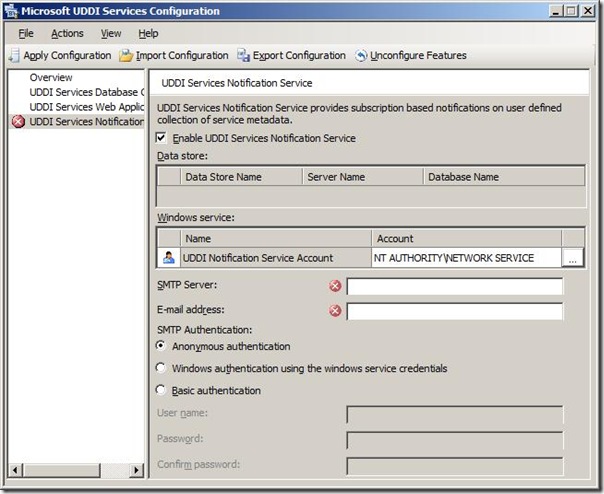Screen dimensions: 604x494
Task: Click the Apply Configuration toolbar icon
Action: [x=14, y=55]
